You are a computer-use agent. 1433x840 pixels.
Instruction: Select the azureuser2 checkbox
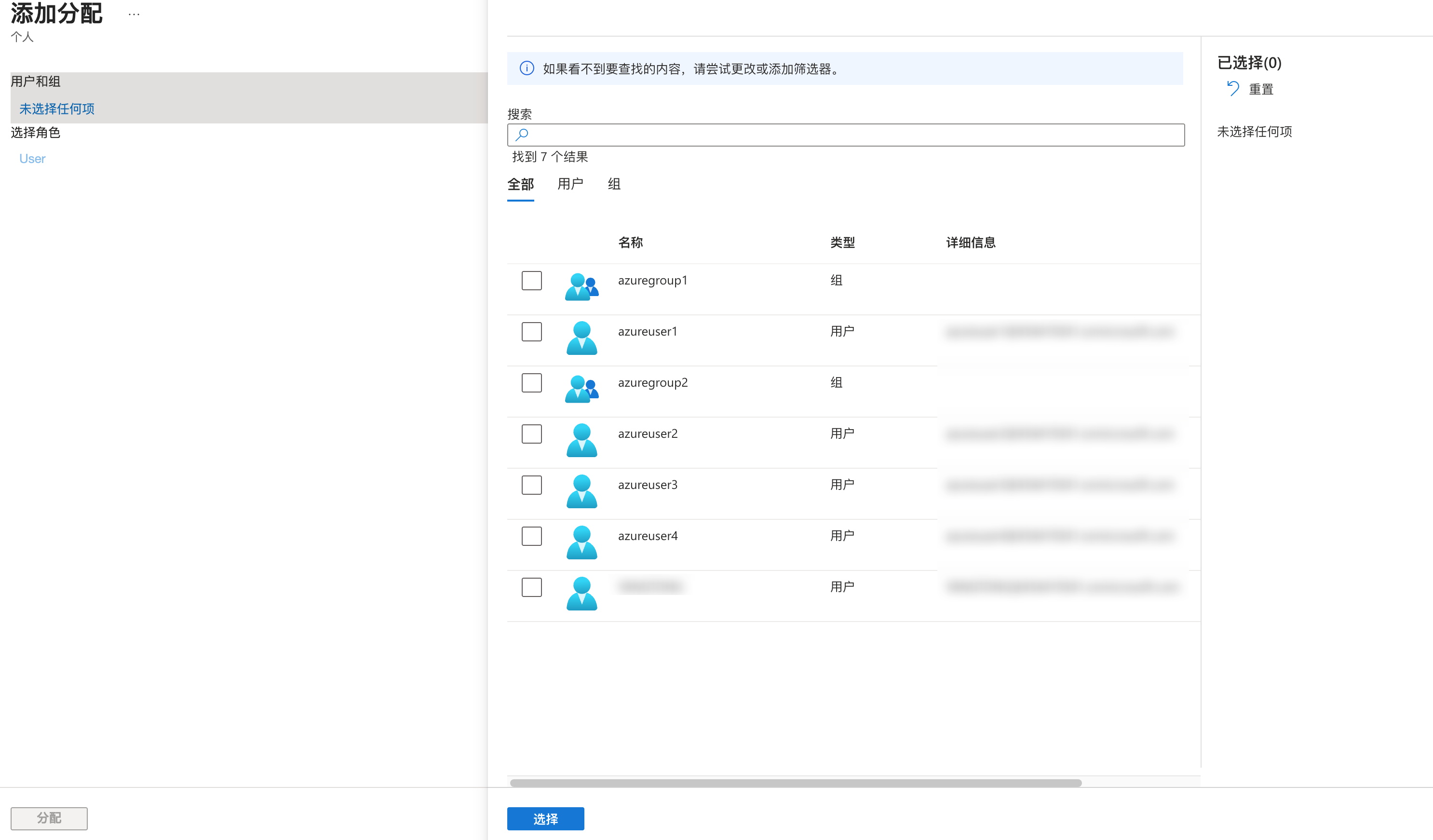531,434
